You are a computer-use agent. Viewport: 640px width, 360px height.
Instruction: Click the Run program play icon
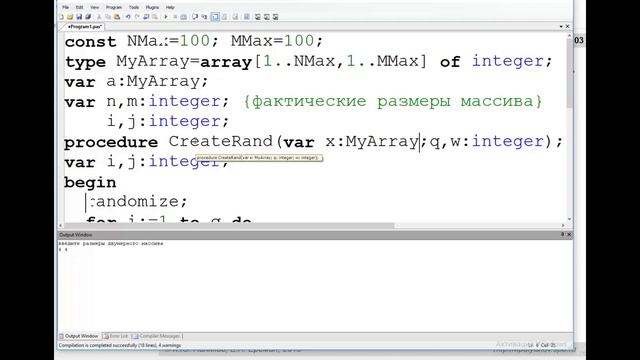166,17
